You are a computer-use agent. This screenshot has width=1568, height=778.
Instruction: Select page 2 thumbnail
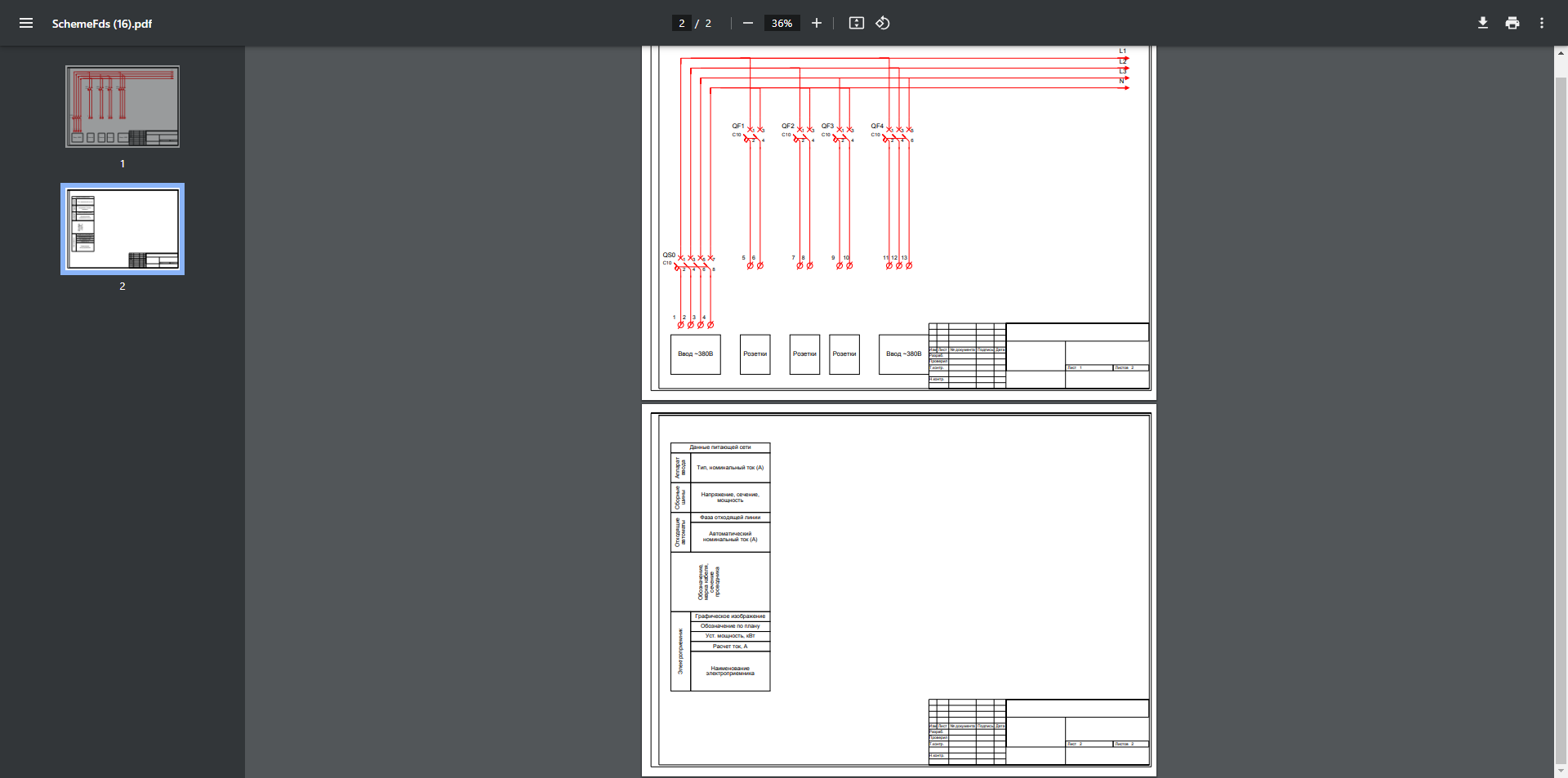(x=122, y=229)
